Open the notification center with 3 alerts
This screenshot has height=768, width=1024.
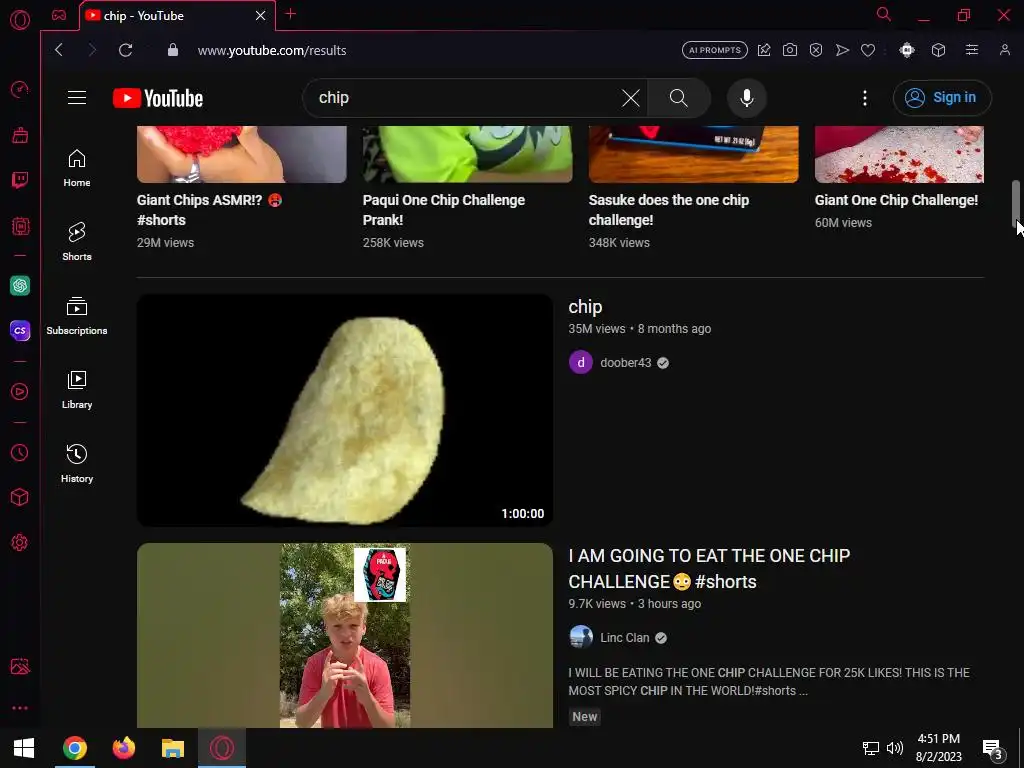992,748
